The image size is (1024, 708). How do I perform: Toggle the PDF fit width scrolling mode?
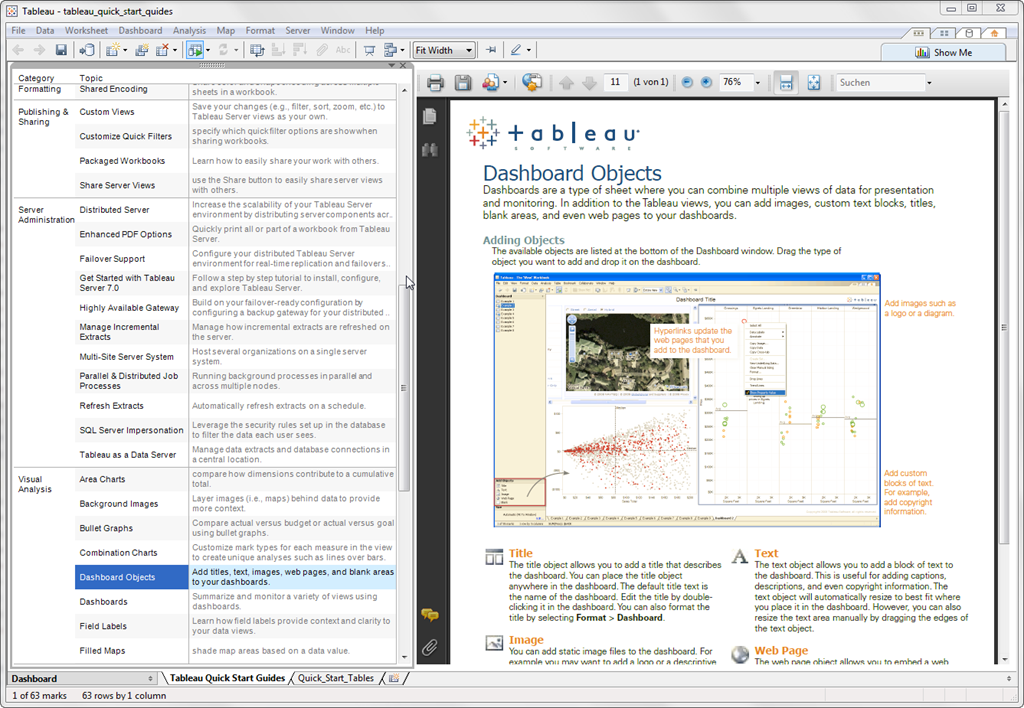tap(786, 83)
